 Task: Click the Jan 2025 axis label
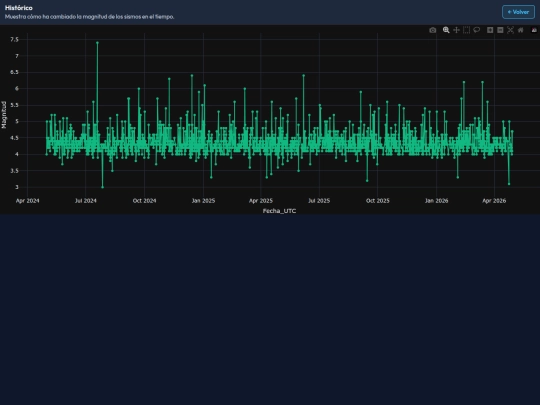click(203, 200)
